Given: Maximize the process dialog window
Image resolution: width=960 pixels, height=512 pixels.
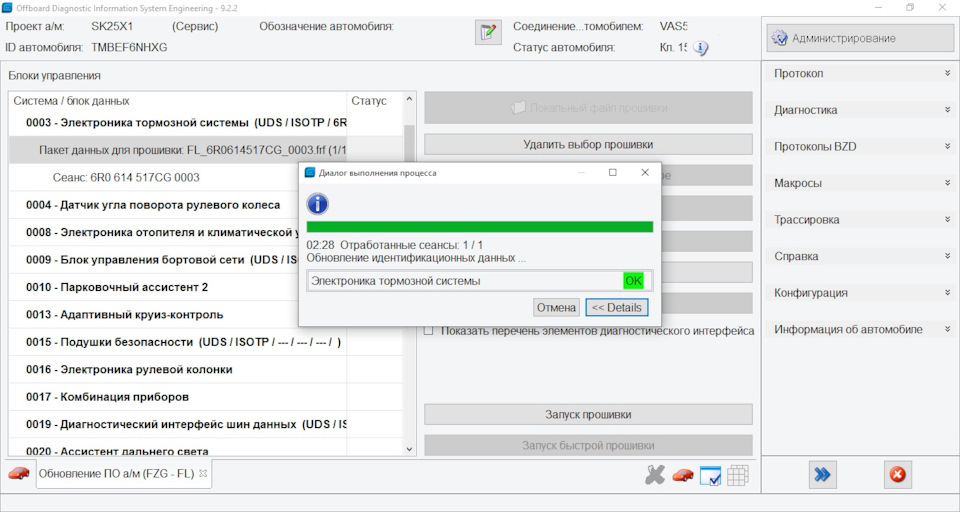Looking at the screenshot, I should 612,173.
